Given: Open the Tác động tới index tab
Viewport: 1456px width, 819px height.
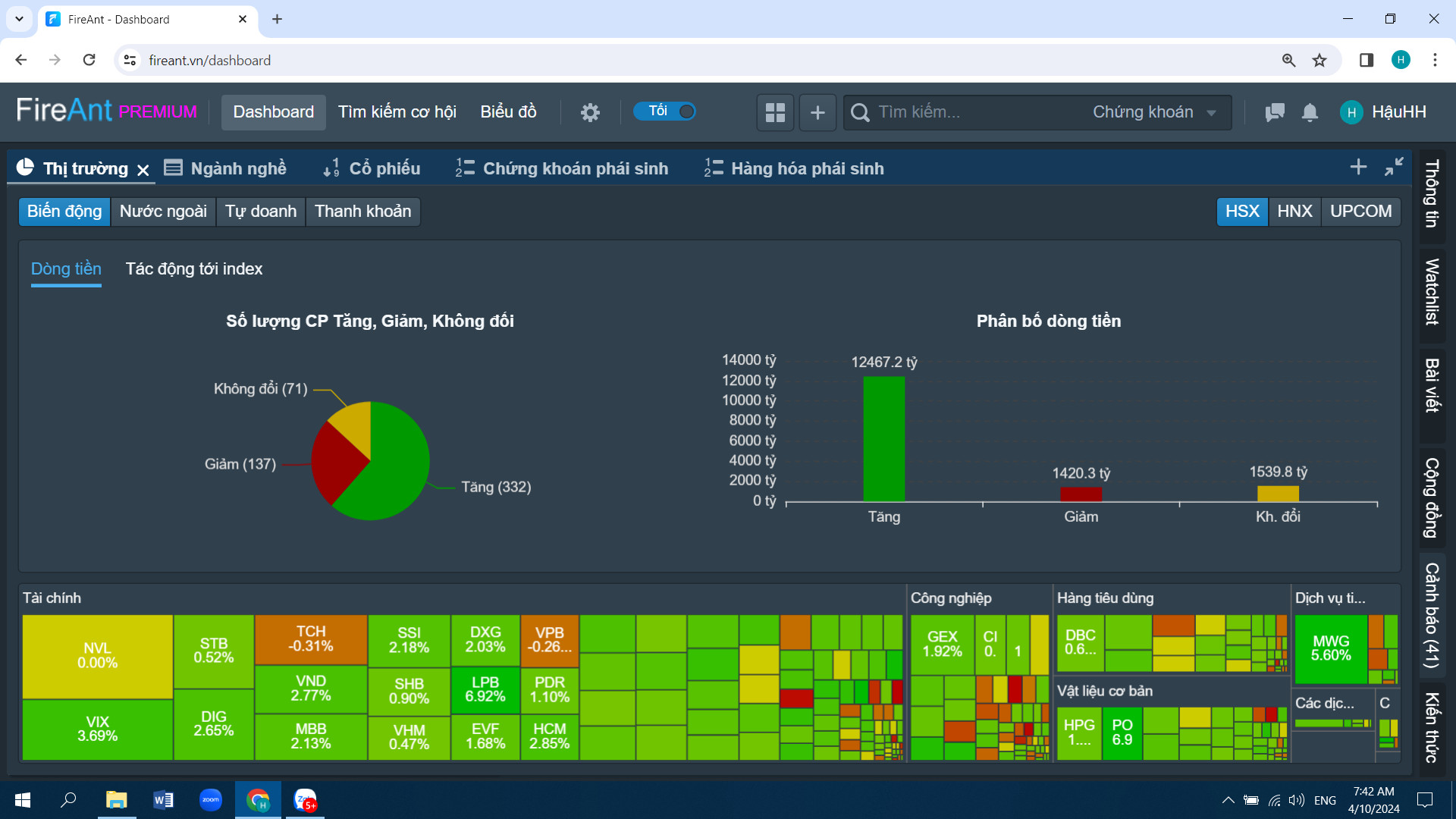Looking at the screenshot, I should (193, 268).
